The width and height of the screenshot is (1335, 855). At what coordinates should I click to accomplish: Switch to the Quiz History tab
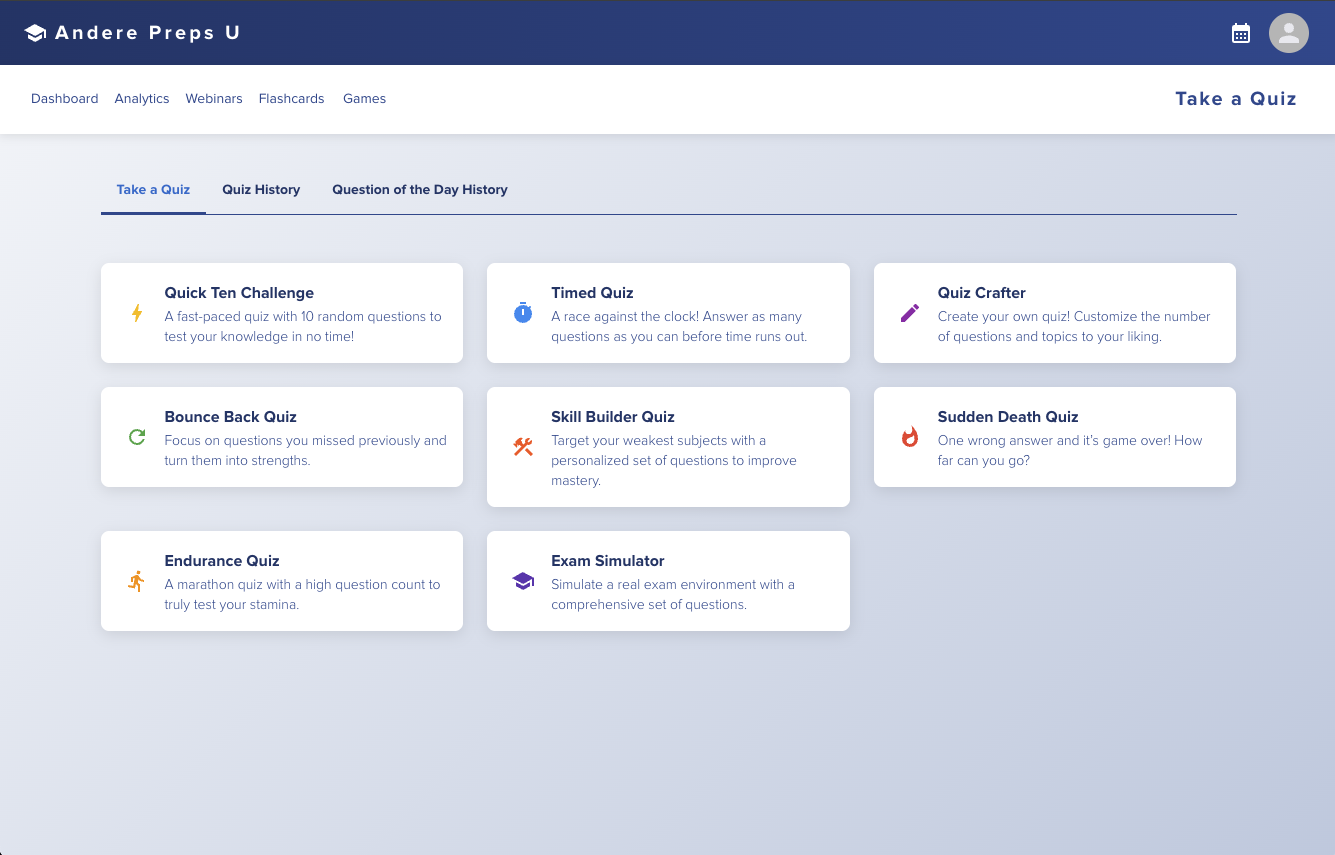point(261,190)
